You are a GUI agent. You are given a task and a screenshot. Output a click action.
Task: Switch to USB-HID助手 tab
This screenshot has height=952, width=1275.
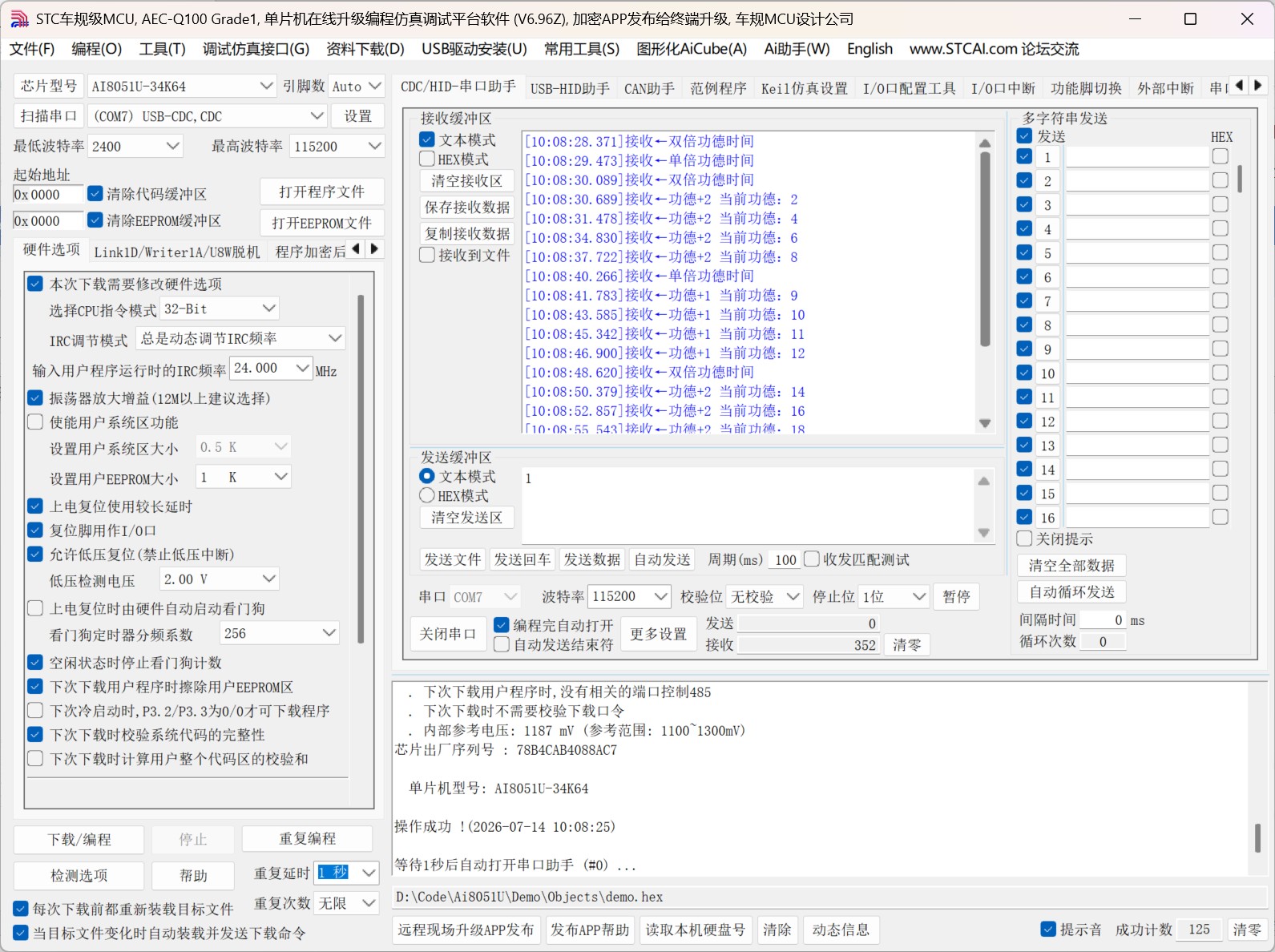coord(570,88)
